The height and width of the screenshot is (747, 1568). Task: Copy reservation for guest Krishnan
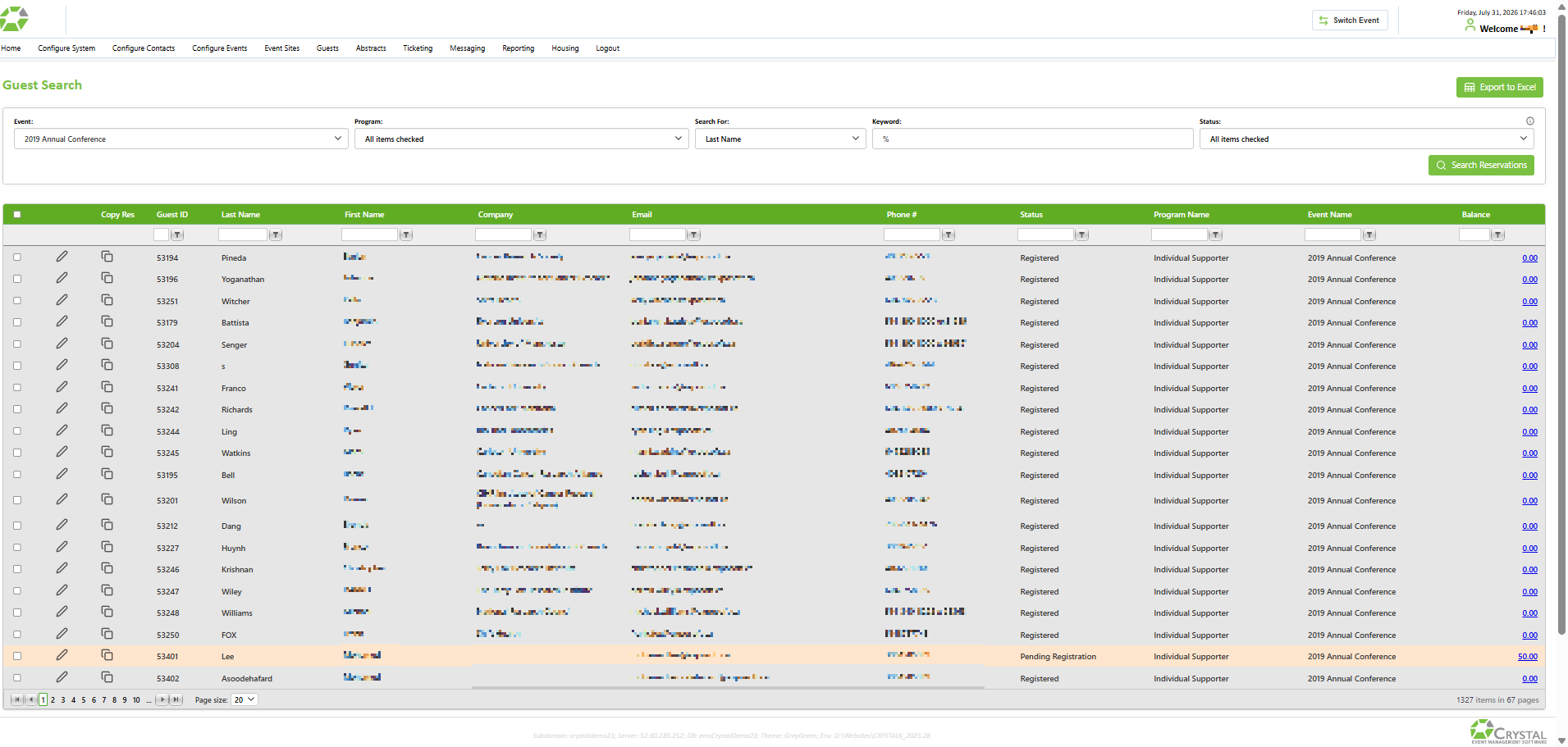click(x=107, y=568)
